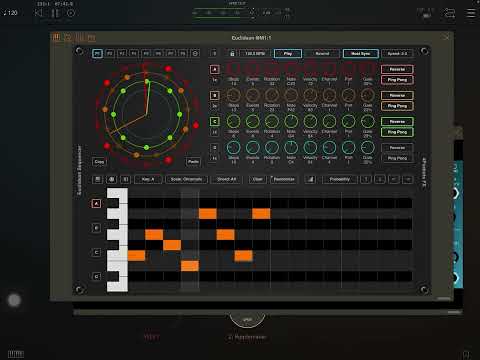
Task: Toggle Ping Pong for track C
Action: coord(397,132)
